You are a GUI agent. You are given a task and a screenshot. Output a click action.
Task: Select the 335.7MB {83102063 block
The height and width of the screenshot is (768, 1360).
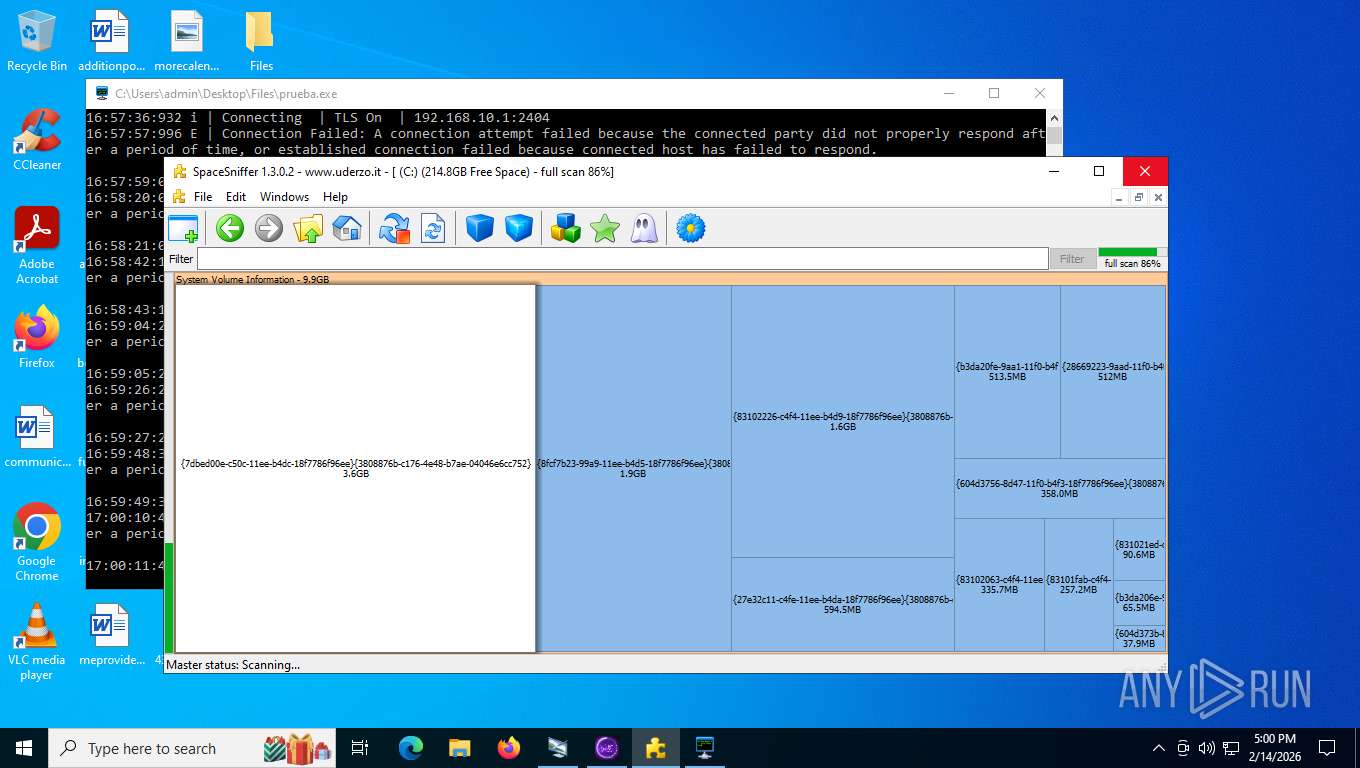(999, 585)
